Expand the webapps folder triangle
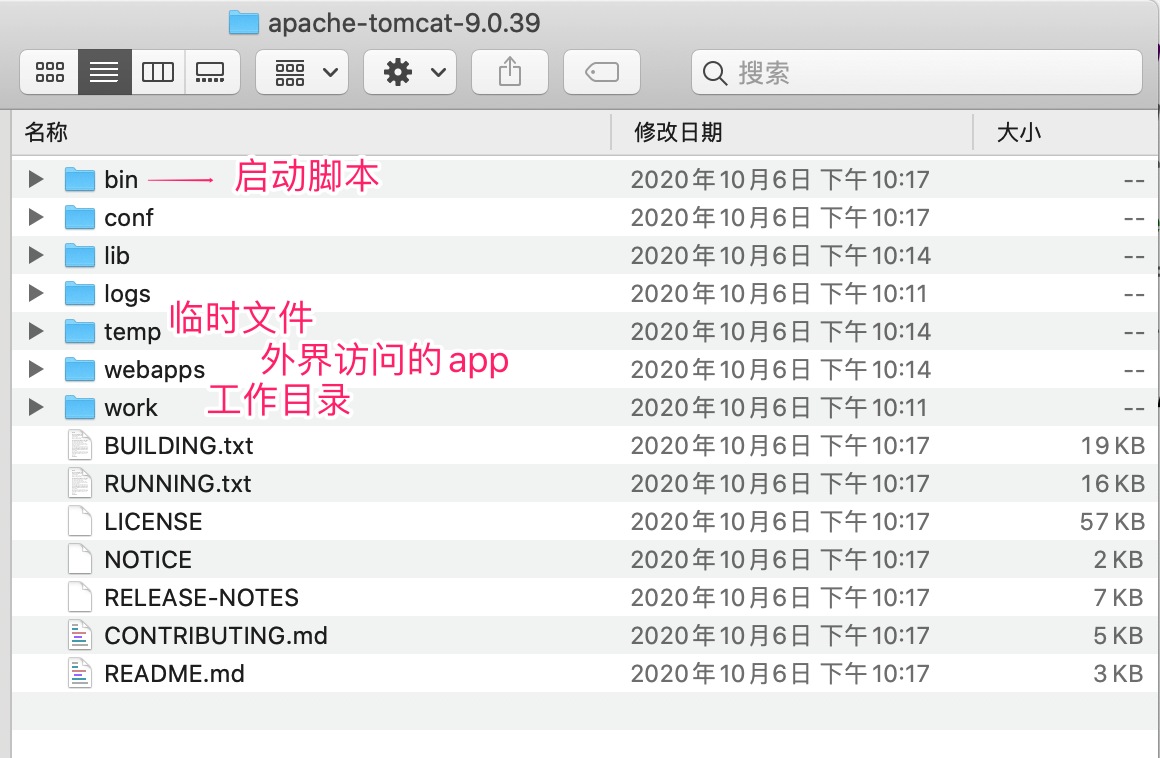The height and width of the screenshot is (758, 1160). [x=36, y=369]
